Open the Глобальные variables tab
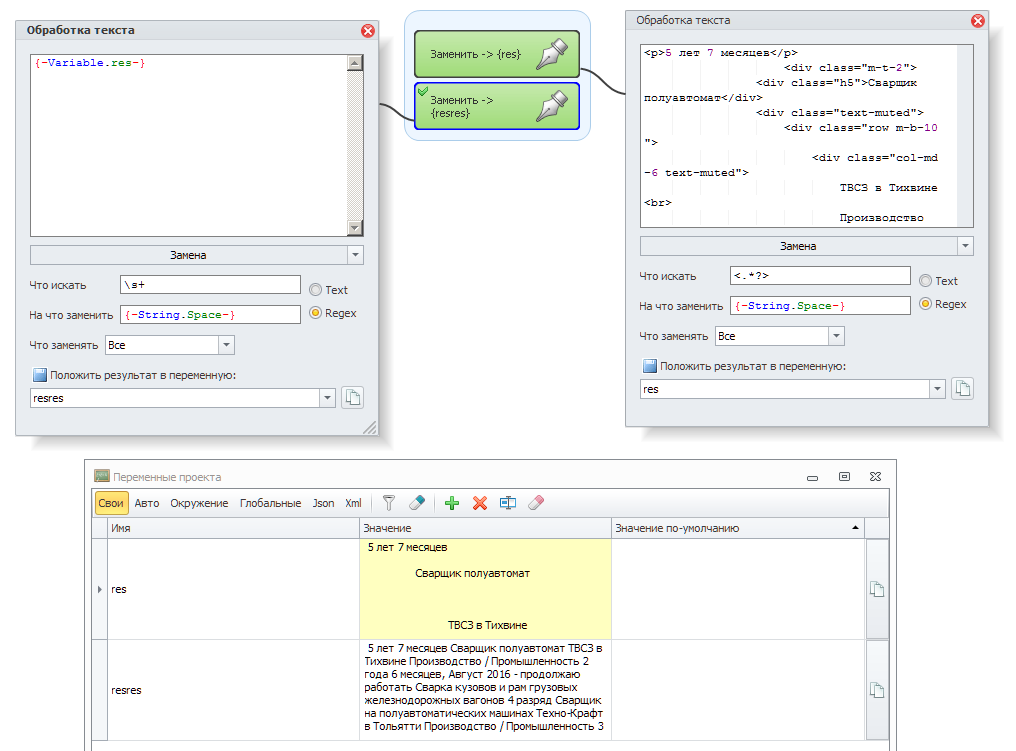This screenshot has height=751, width=1016. pos(270,503)
